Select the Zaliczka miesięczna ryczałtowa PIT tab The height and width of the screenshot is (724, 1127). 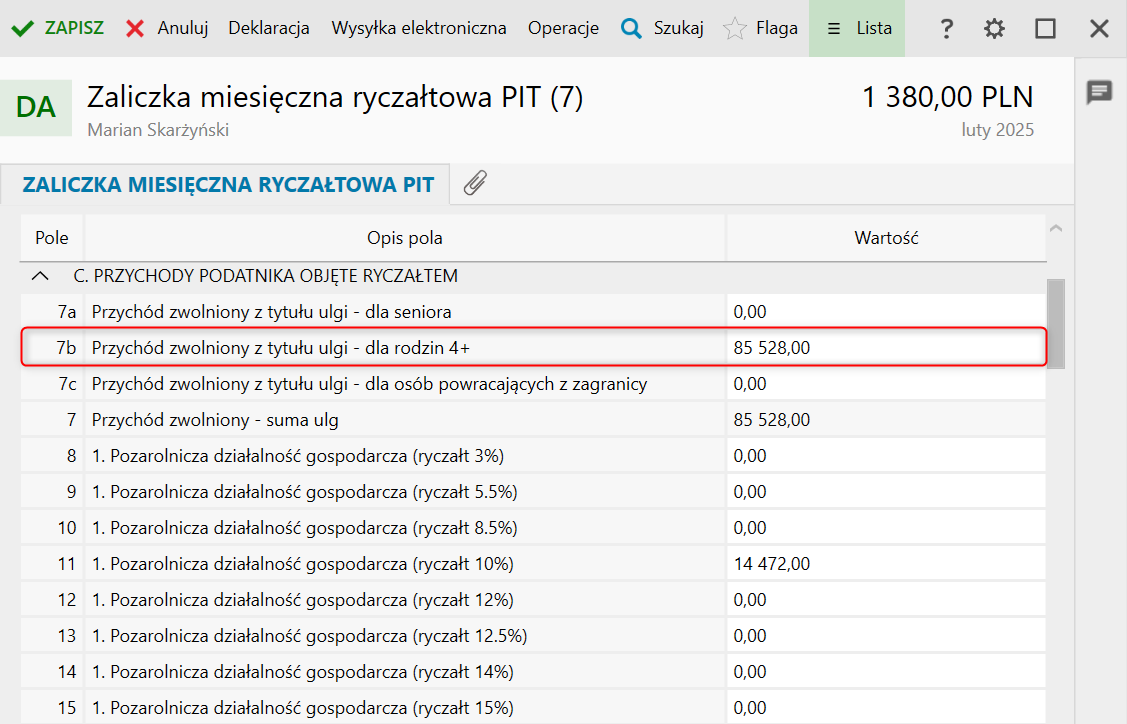coord(228,185)
